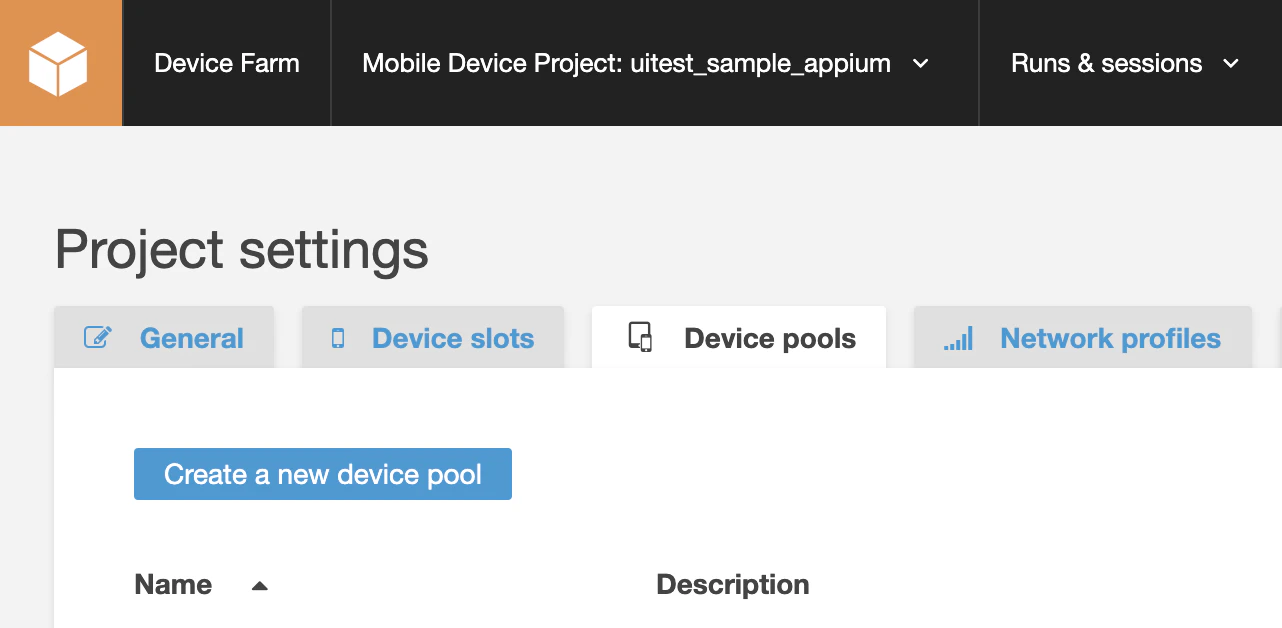Open the Network profiles tab

pyautogui.click(x=1110, y=339)
